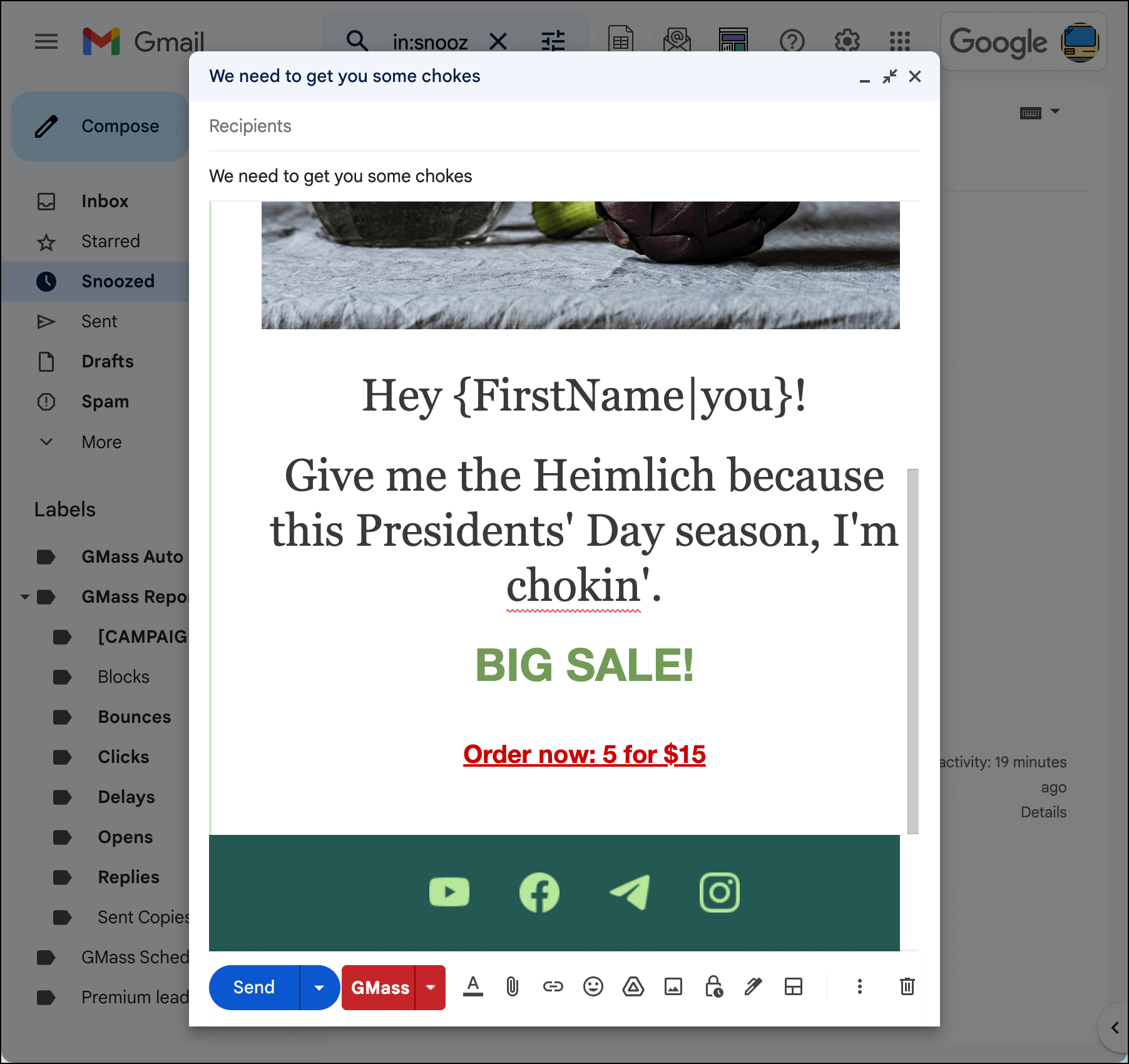Open the Starred folder
Image resolution: width=1129 pixels, height=1064 pixels.
pos(110,242)
